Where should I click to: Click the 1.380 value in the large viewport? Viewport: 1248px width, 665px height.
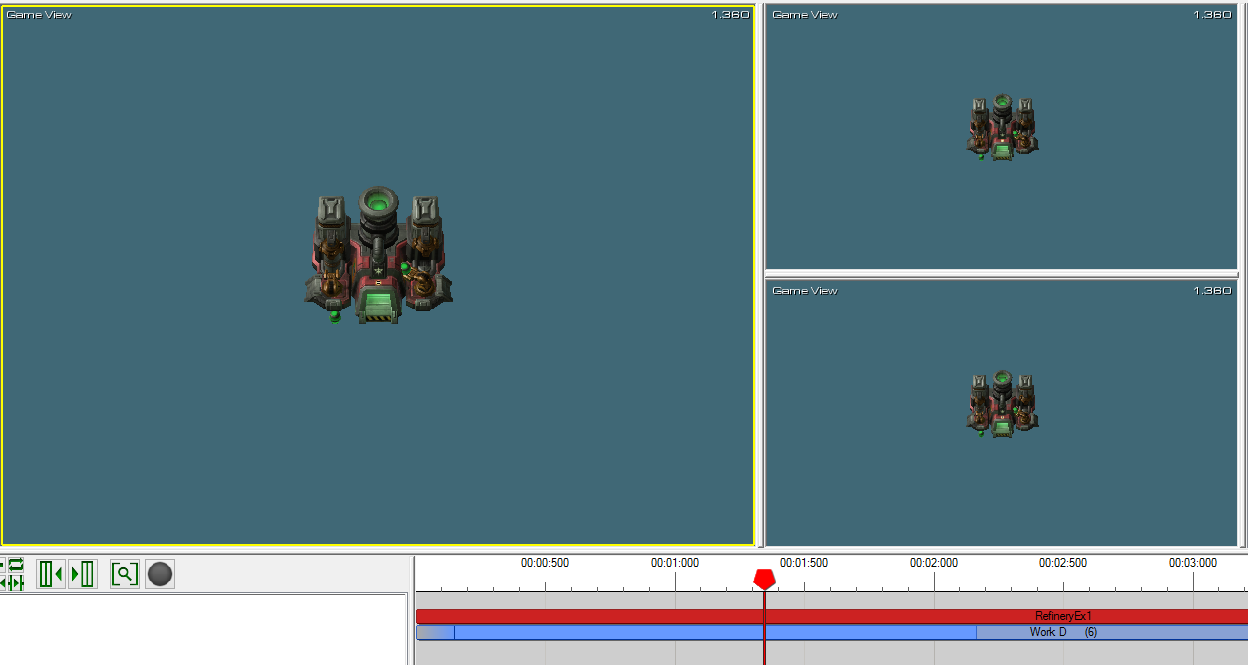[x=730, y=15]
